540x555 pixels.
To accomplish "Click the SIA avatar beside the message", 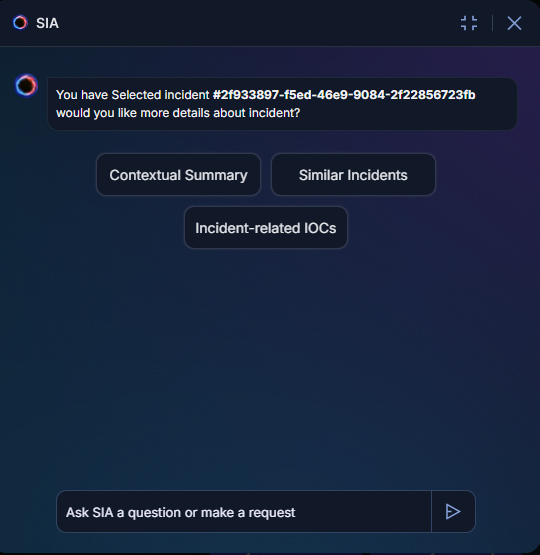I will click(x=26, y=85).
